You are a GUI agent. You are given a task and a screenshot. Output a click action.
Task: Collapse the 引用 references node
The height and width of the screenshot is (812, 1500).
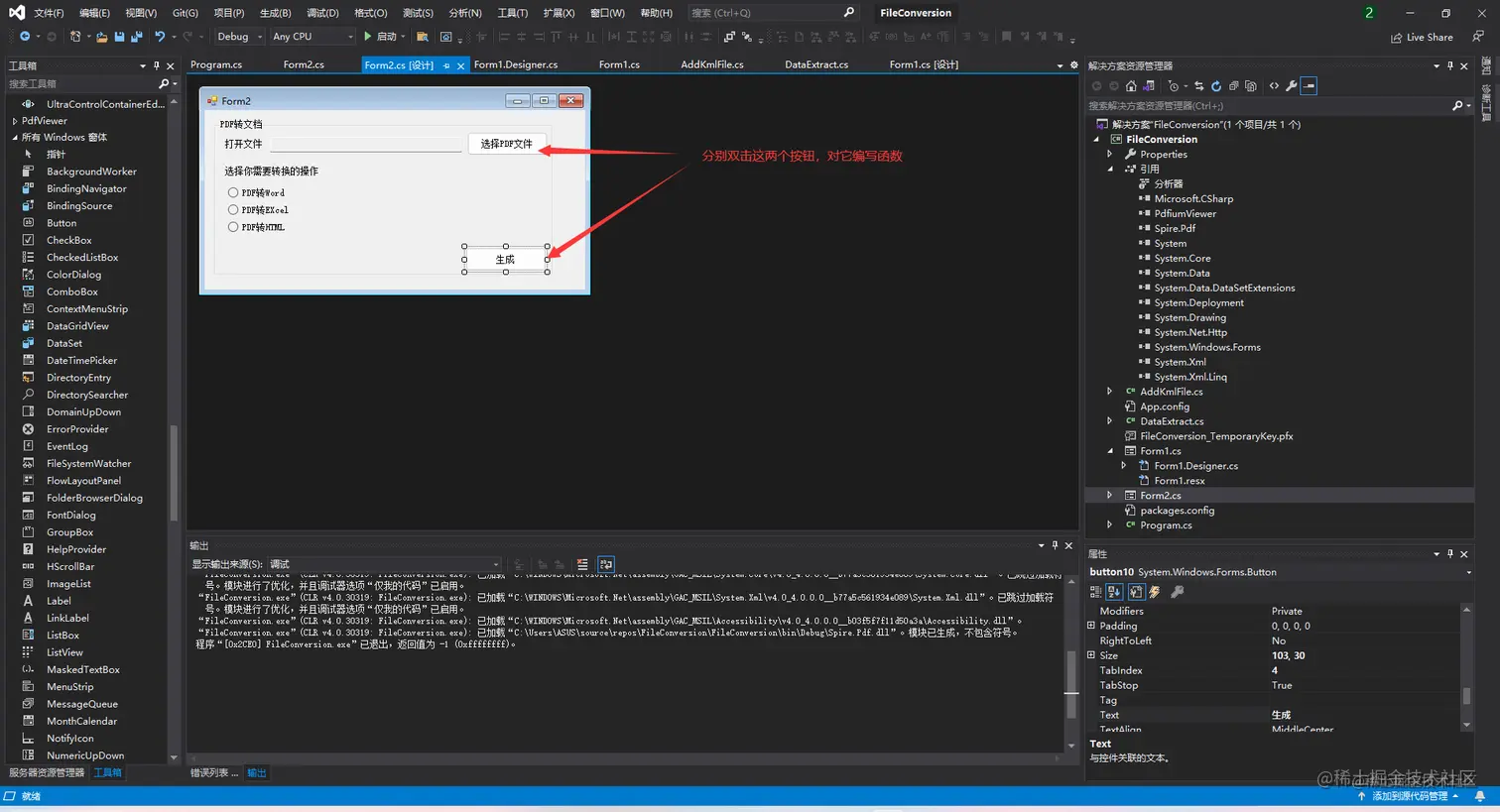click(x=1110, y=169)
